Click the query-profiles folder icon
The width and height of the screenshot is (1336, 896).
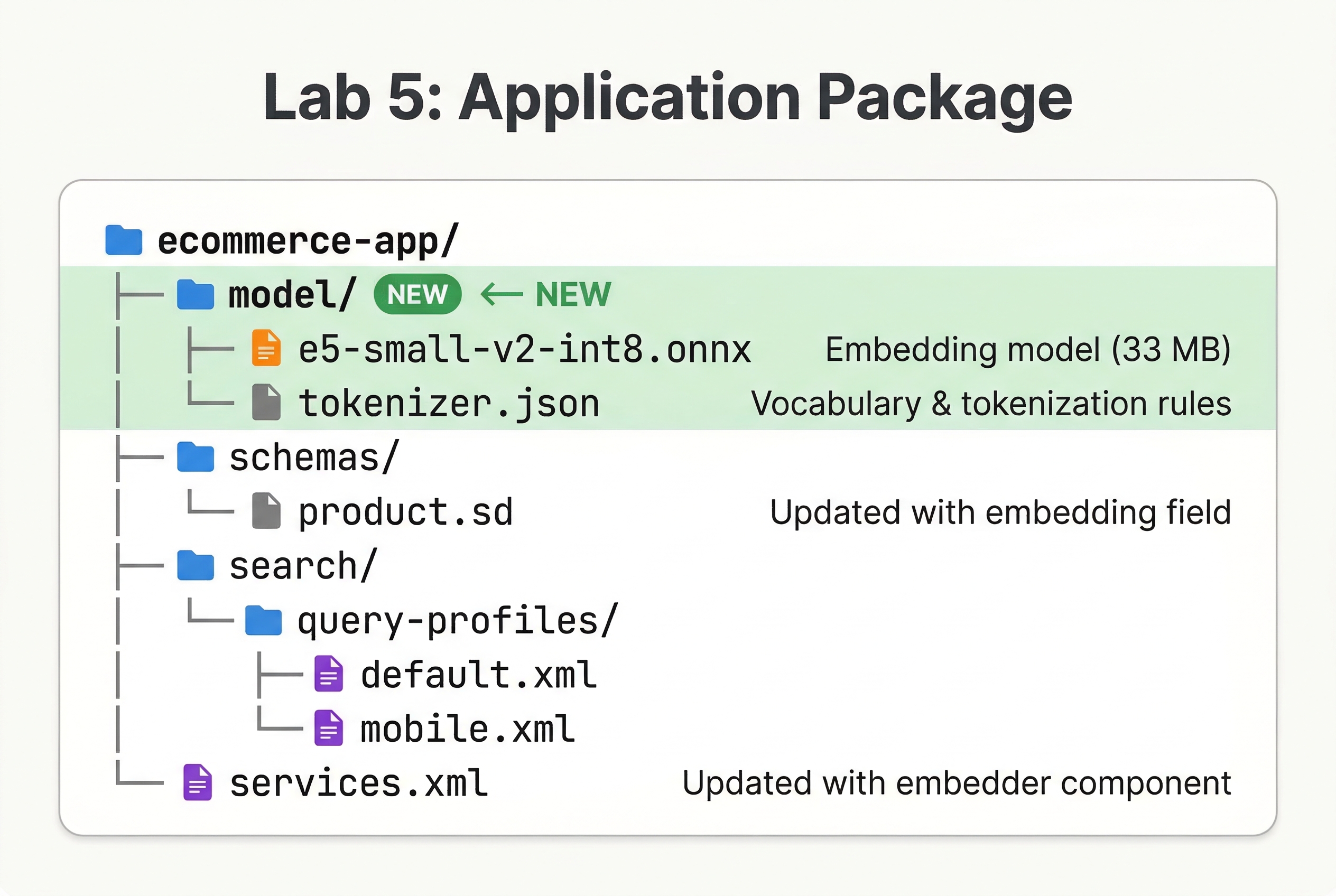264,620
